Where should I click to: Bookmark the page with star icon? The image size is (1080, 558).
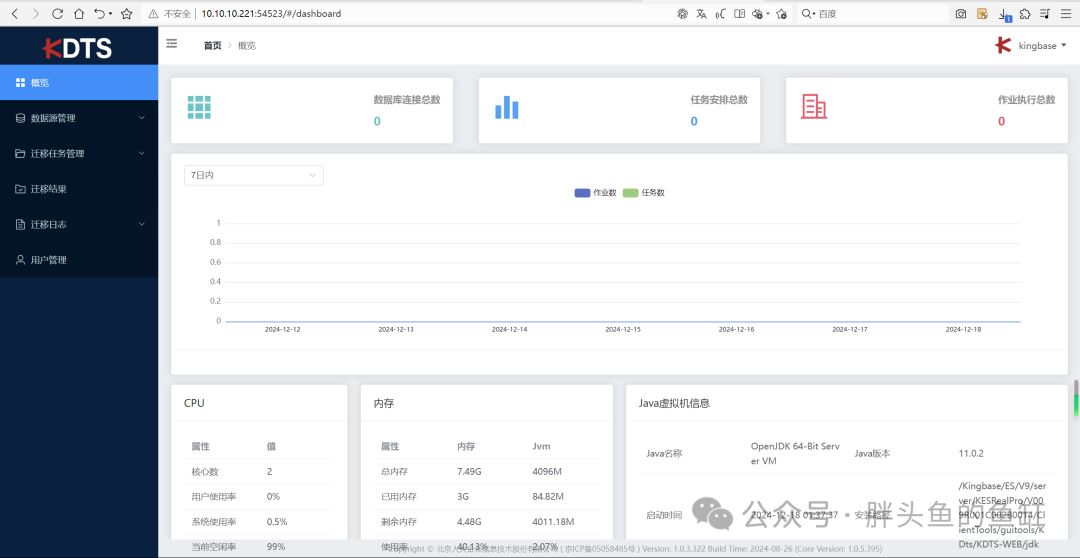tap(126, 14)
